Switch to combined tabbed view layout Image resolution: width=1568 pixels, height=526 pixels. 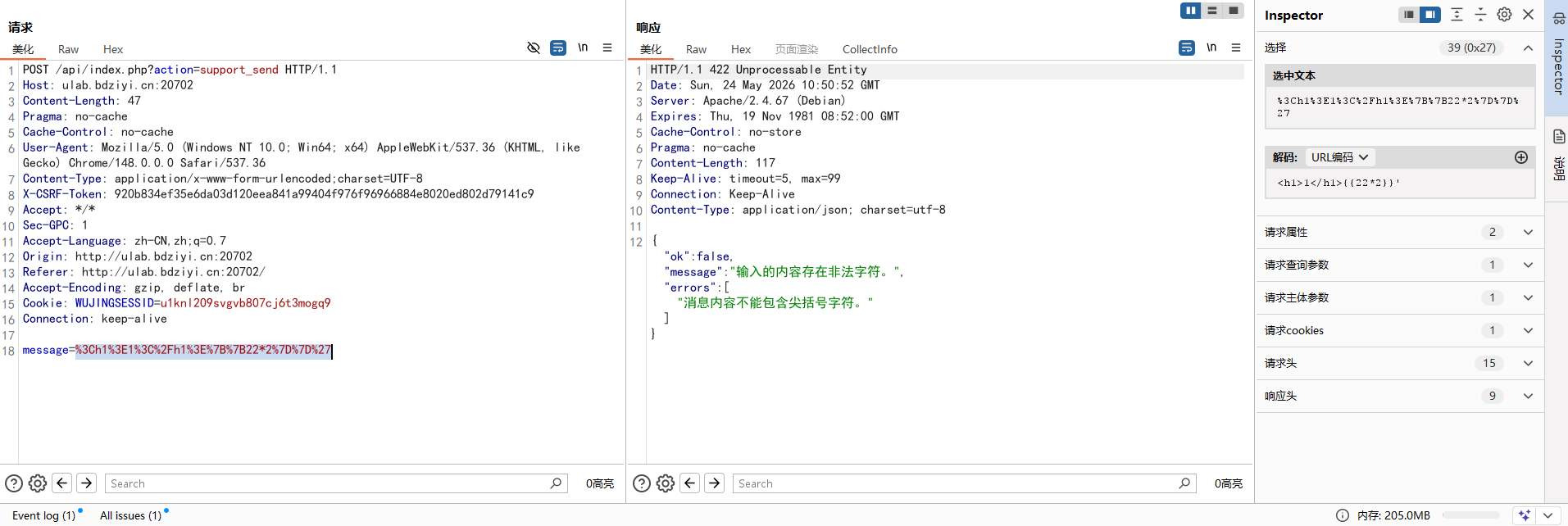1234,11
